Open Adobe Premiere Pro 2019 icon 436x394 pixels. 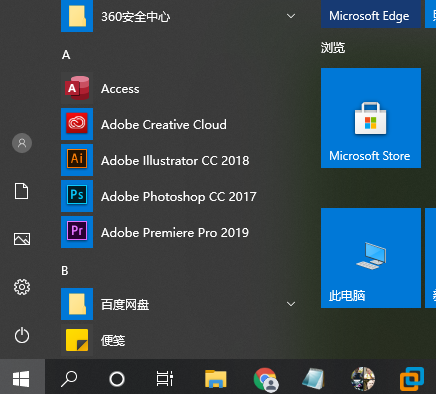click(x=77, y=232)
